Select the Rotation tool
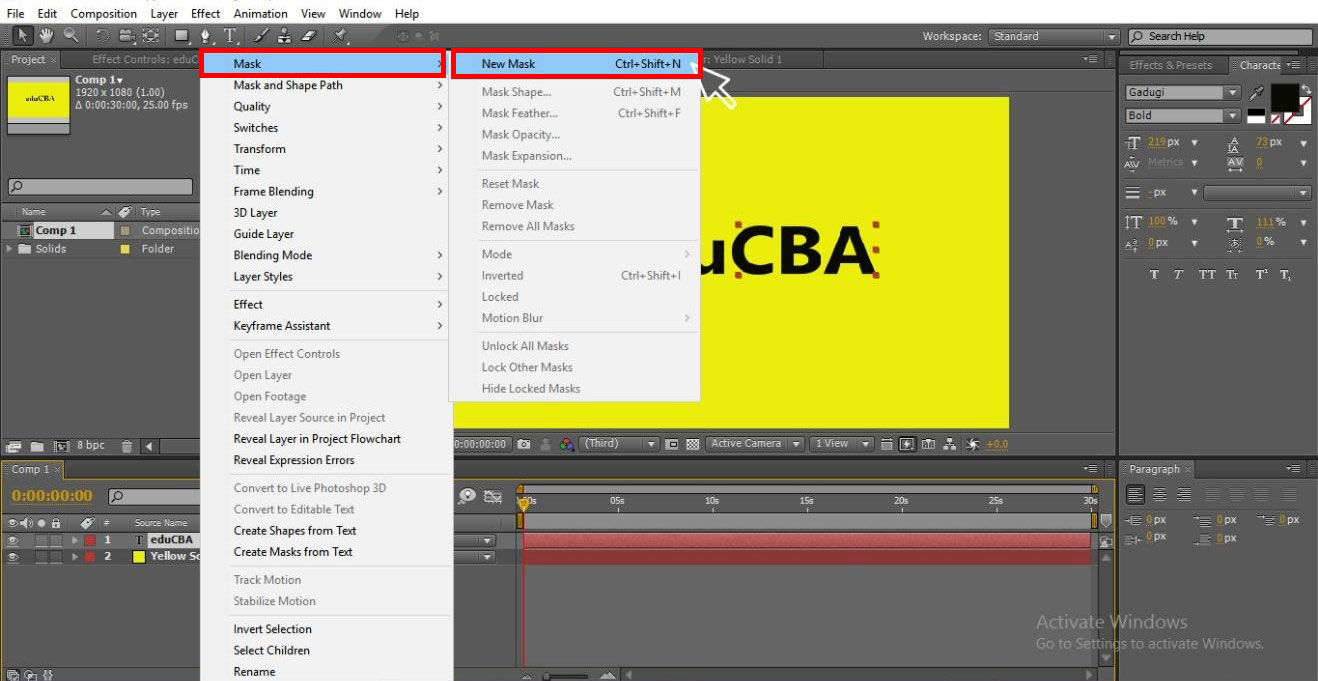This screenshot has width=1318, height=681. [103, 36]
